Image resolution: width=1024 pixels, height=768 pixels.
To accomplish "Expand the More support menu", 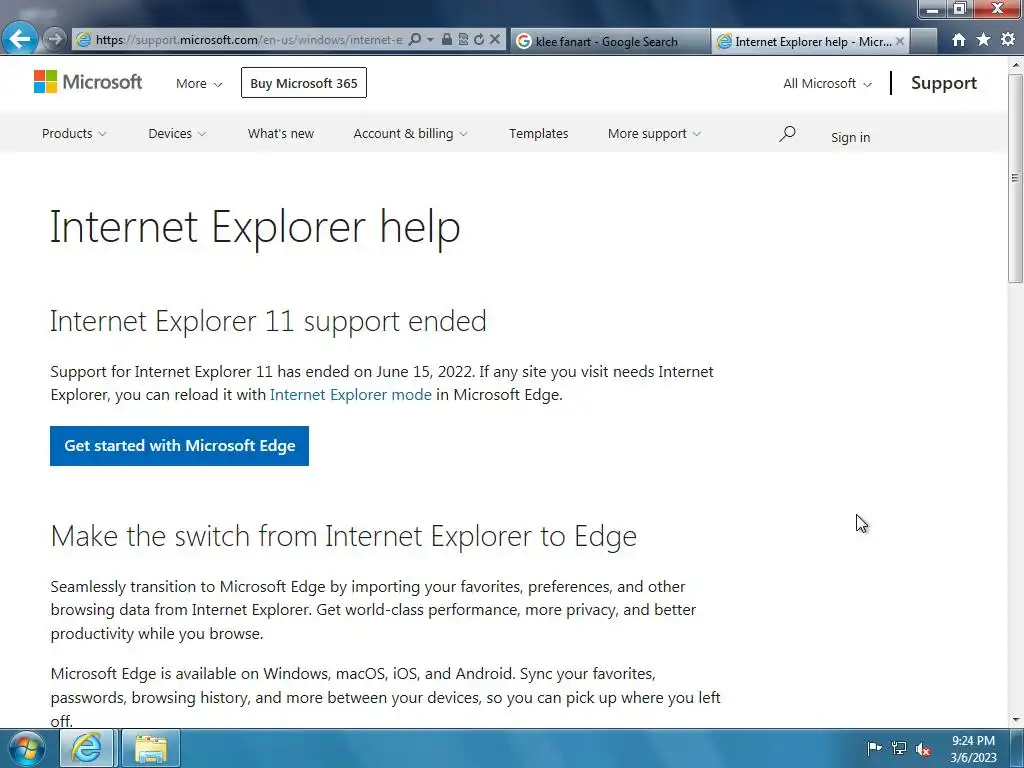I will point(654,133).
